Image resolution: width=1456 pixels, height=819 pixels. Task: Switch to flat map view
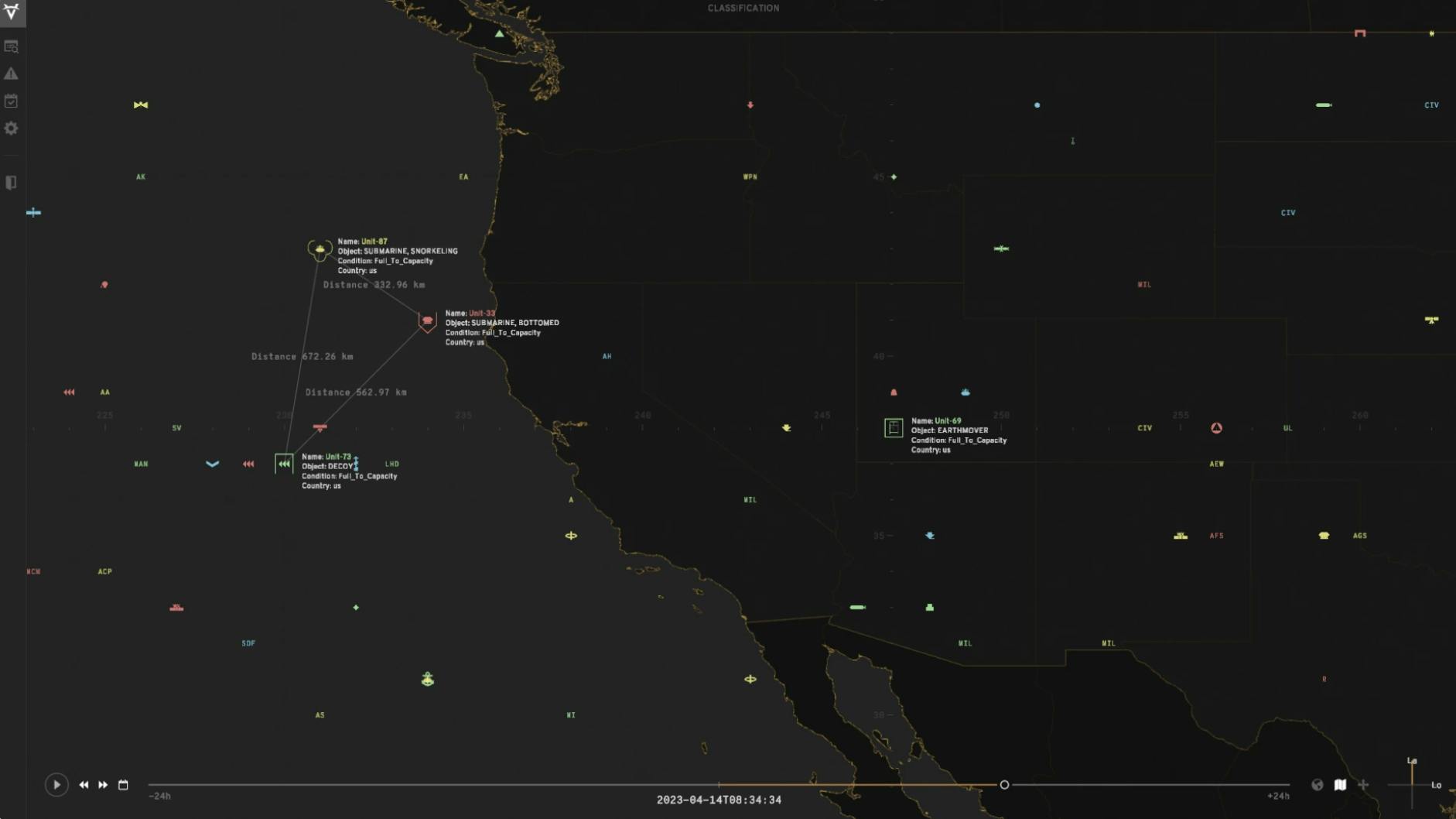coord(1340,785)
